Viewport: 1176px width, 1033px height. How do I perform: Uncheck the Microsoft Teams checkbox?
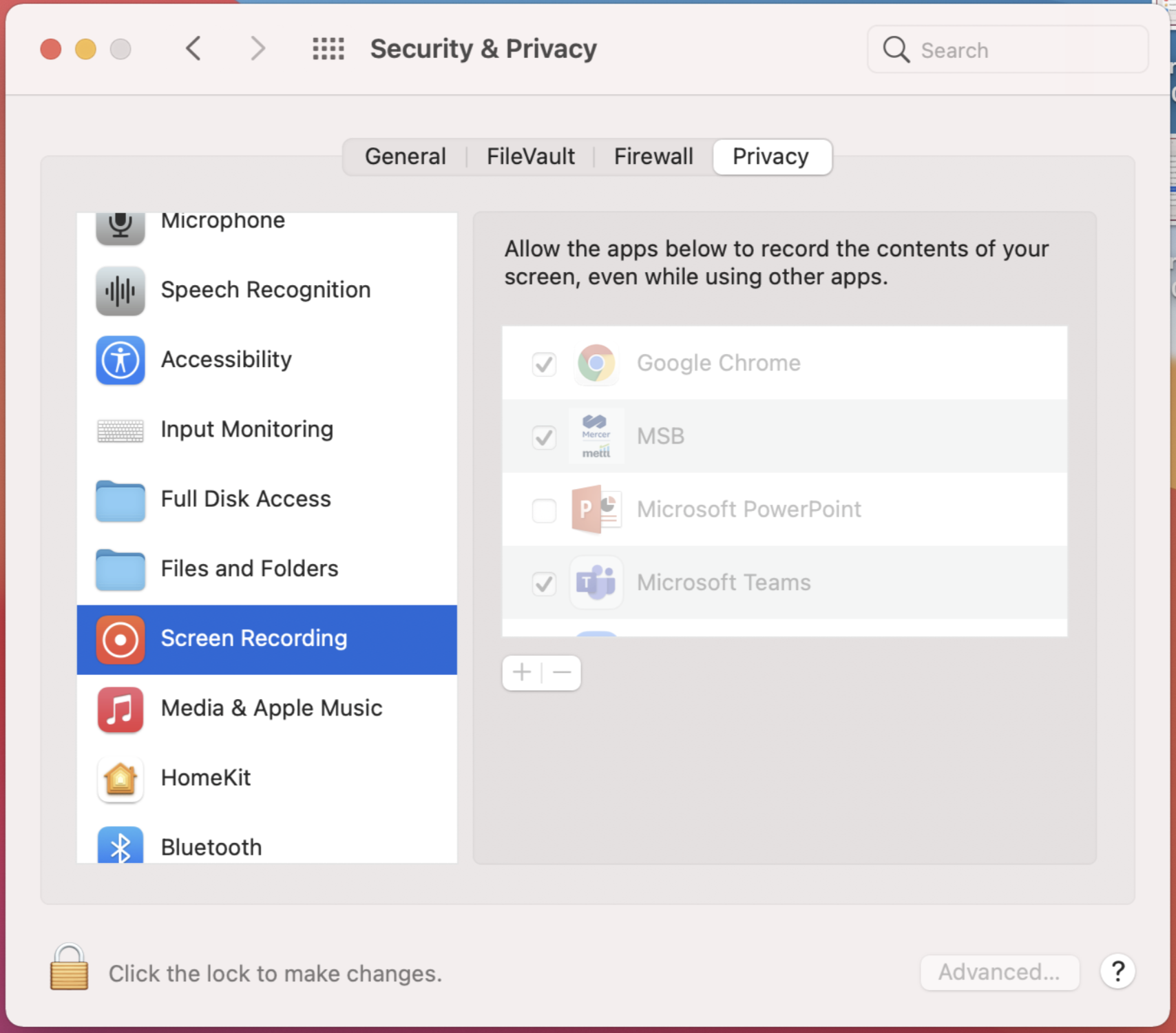coord(544,583)
